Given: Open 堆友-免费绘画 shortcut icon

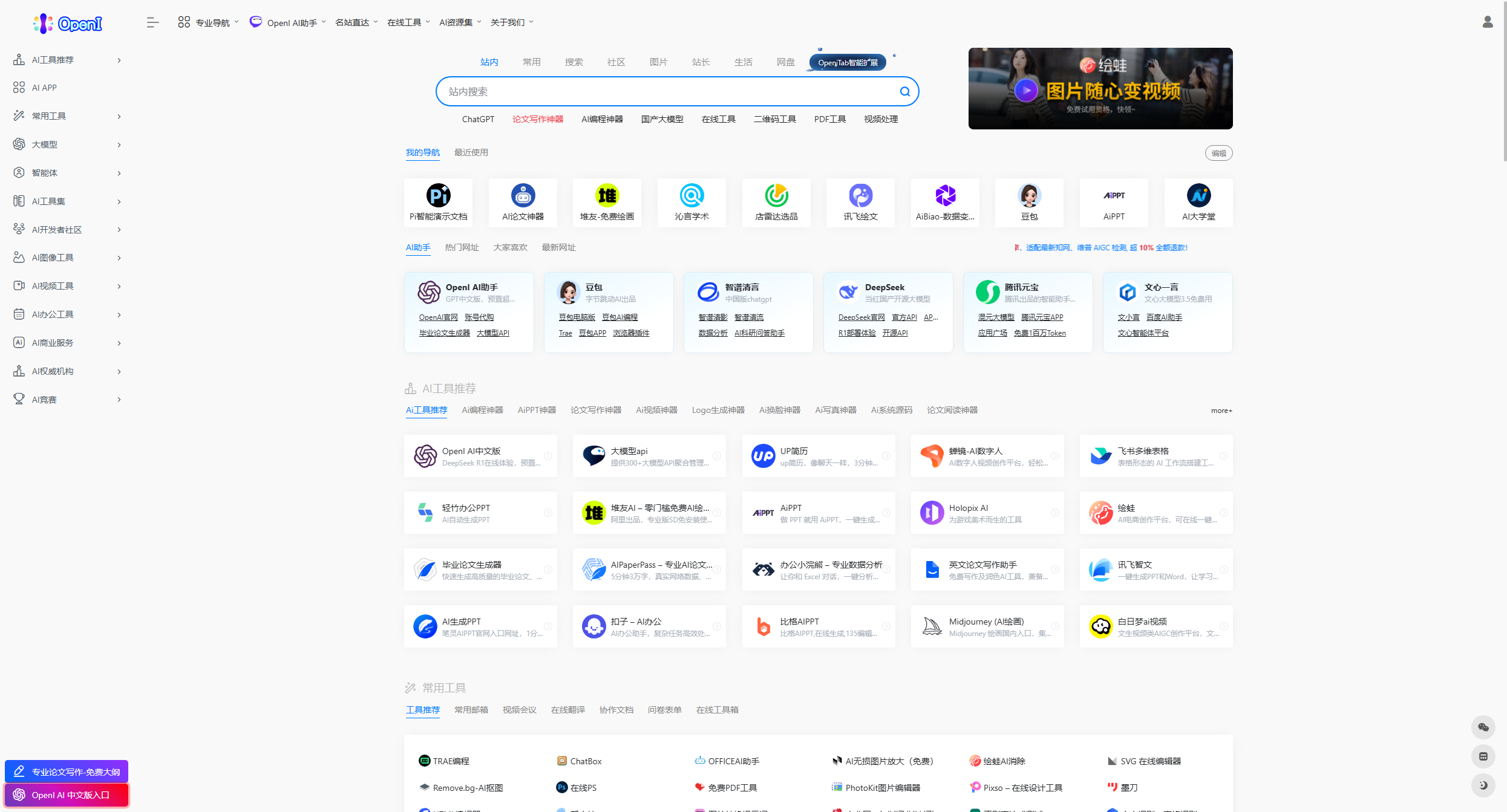Looking at the screenshot, I should [607, 195].
